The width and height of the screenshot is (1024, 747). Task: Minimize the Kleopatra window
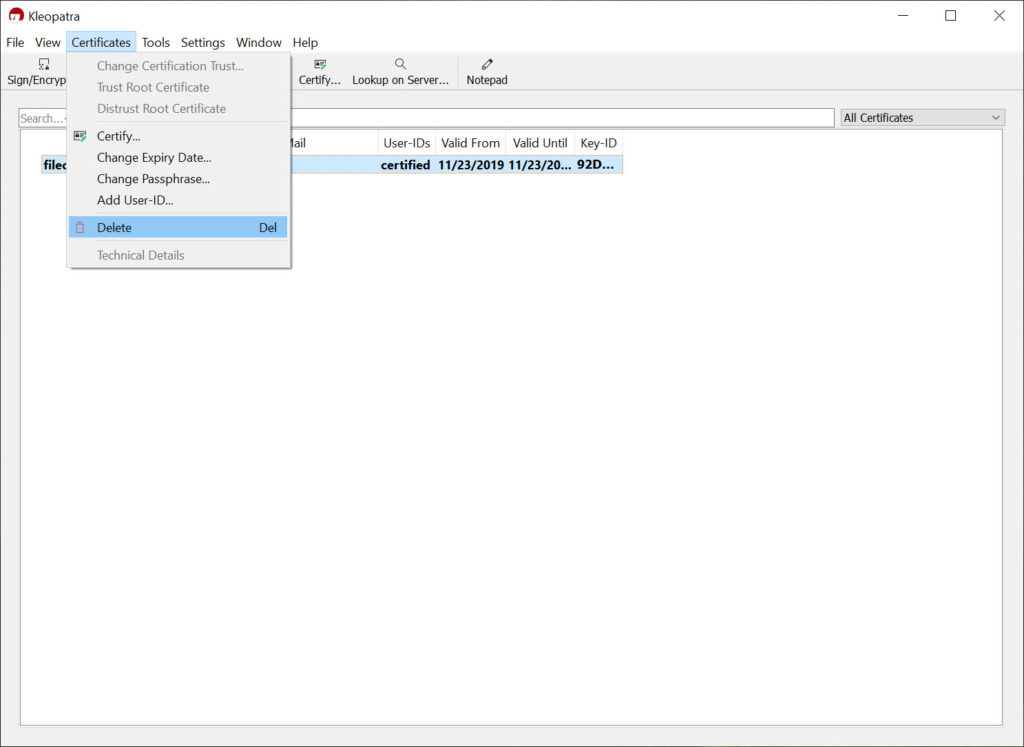(x=903, y=16)
